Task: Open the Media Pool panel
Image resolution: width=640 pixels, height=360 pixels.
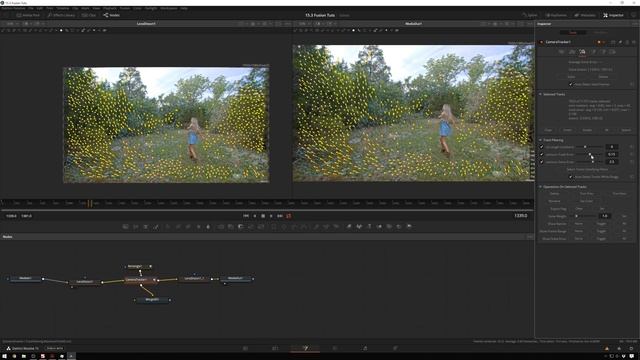Action: coord(28,15)
